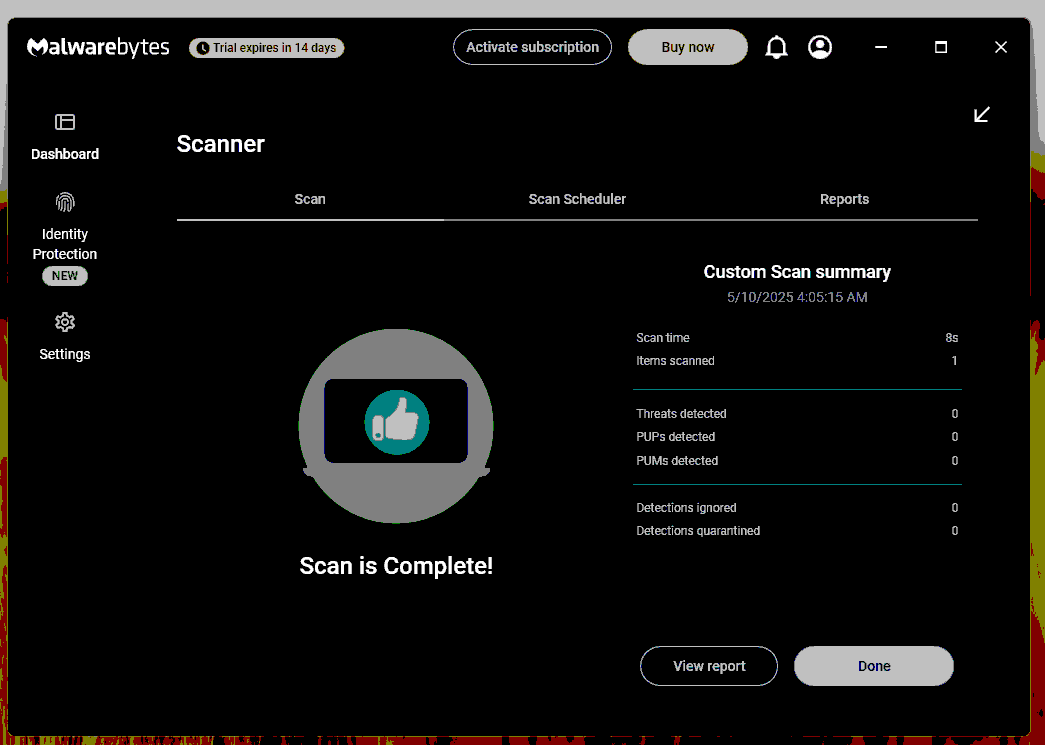Click the scan date 5/10/2025 4:05:15 AM

797,297
